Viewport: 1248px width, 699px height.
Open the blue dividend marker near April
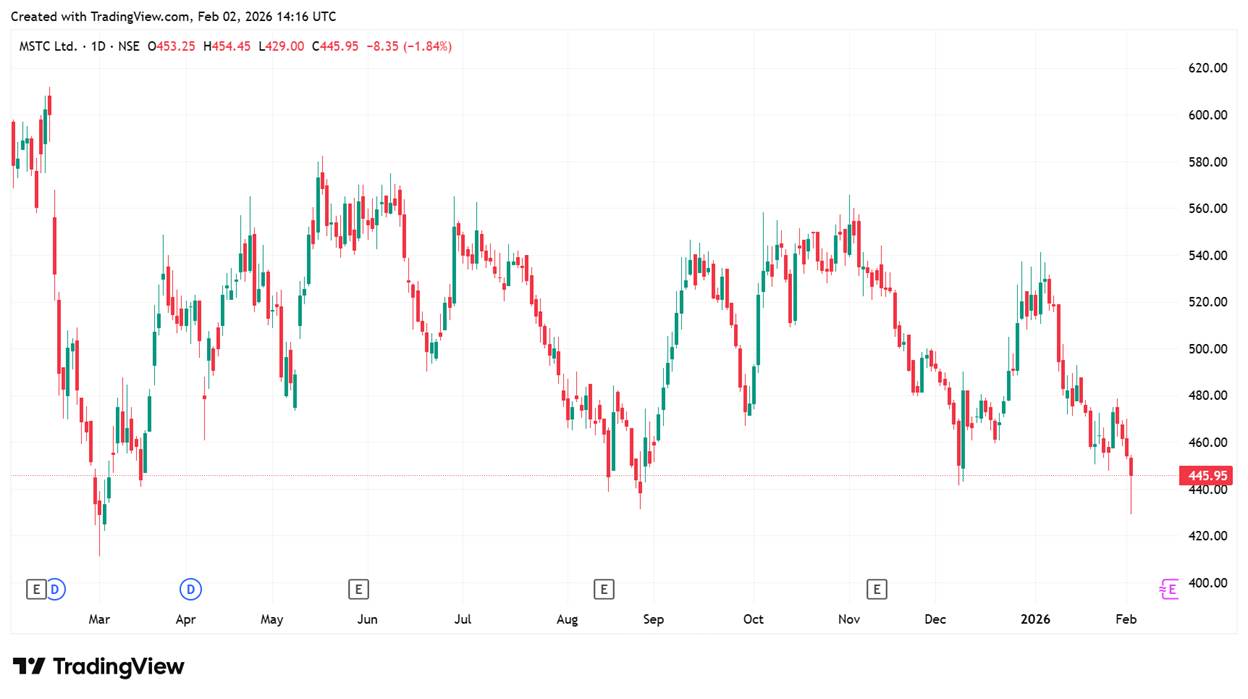[x=190, y=589]
